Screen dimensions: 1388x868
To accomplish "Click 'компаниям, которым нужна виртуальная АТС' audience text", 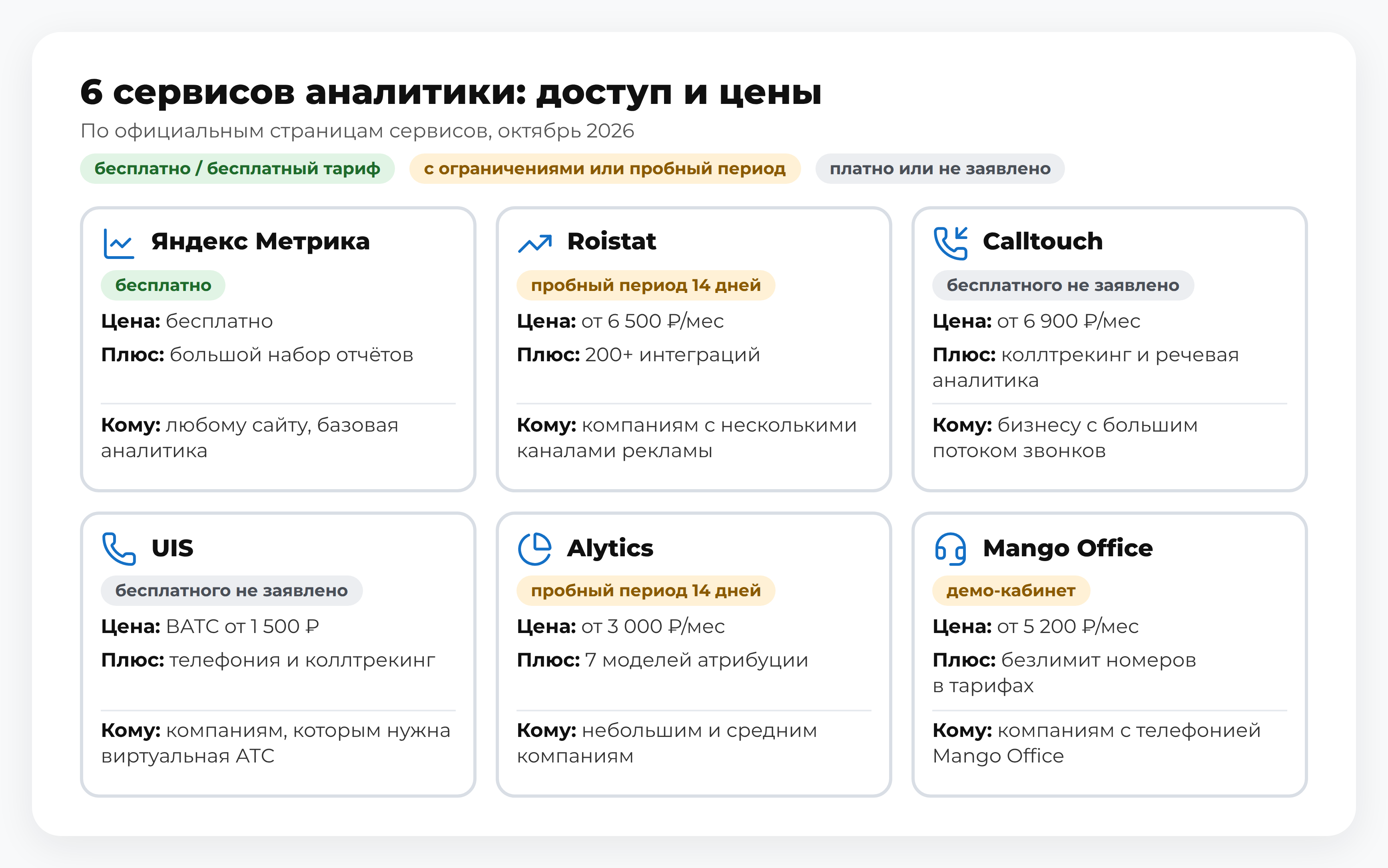I will [276, 744].
